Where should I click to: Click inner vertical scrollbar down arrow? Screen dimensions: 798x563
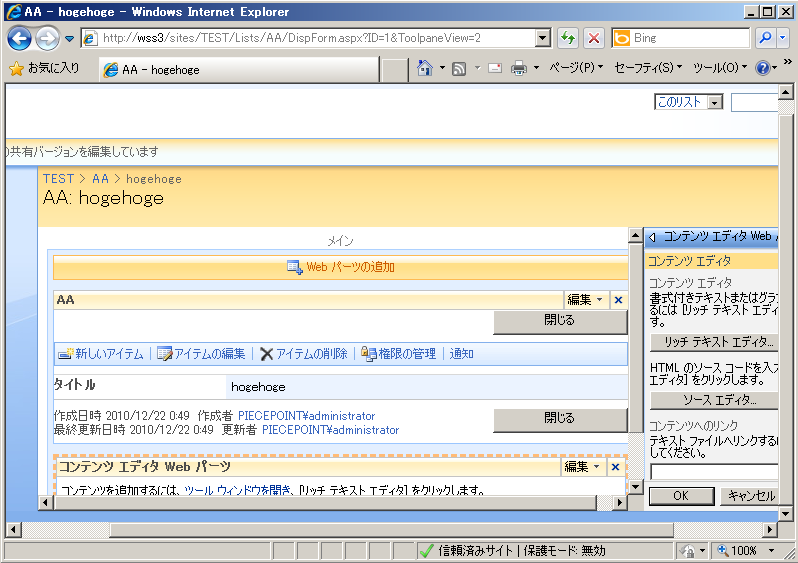tap(635, 487)
